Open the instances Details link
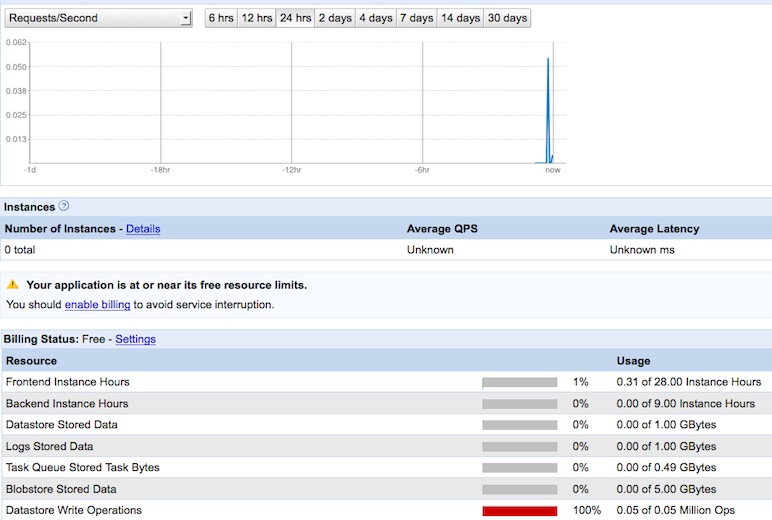Image resolution: width=772 pixels, height=520 pixels. (x=143, y=229)
